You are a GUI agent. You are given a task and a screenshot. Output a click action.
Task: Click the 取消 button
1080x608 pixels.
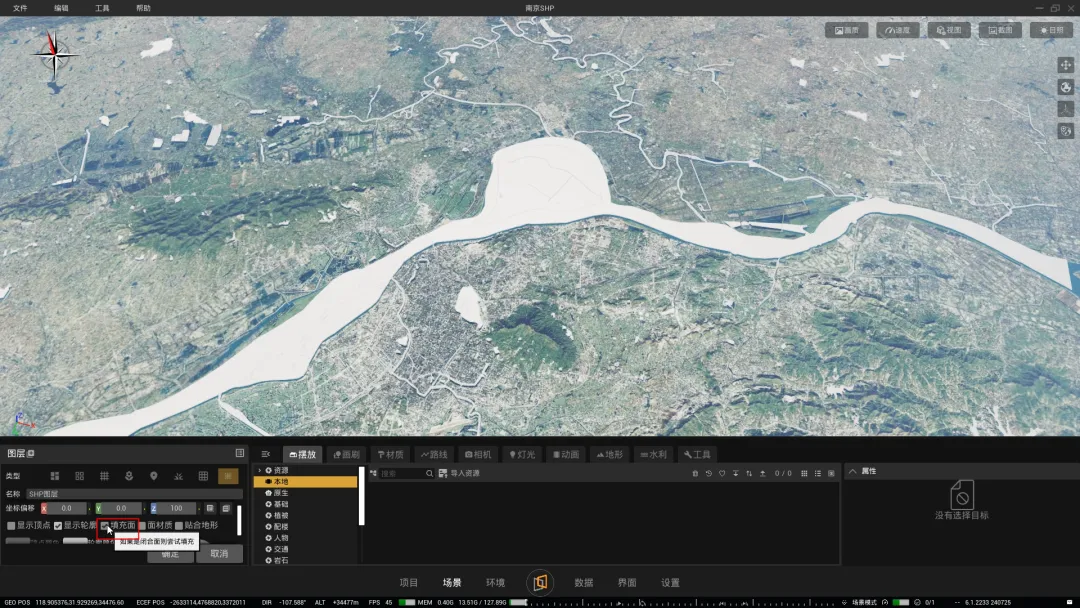coord(219,553)
